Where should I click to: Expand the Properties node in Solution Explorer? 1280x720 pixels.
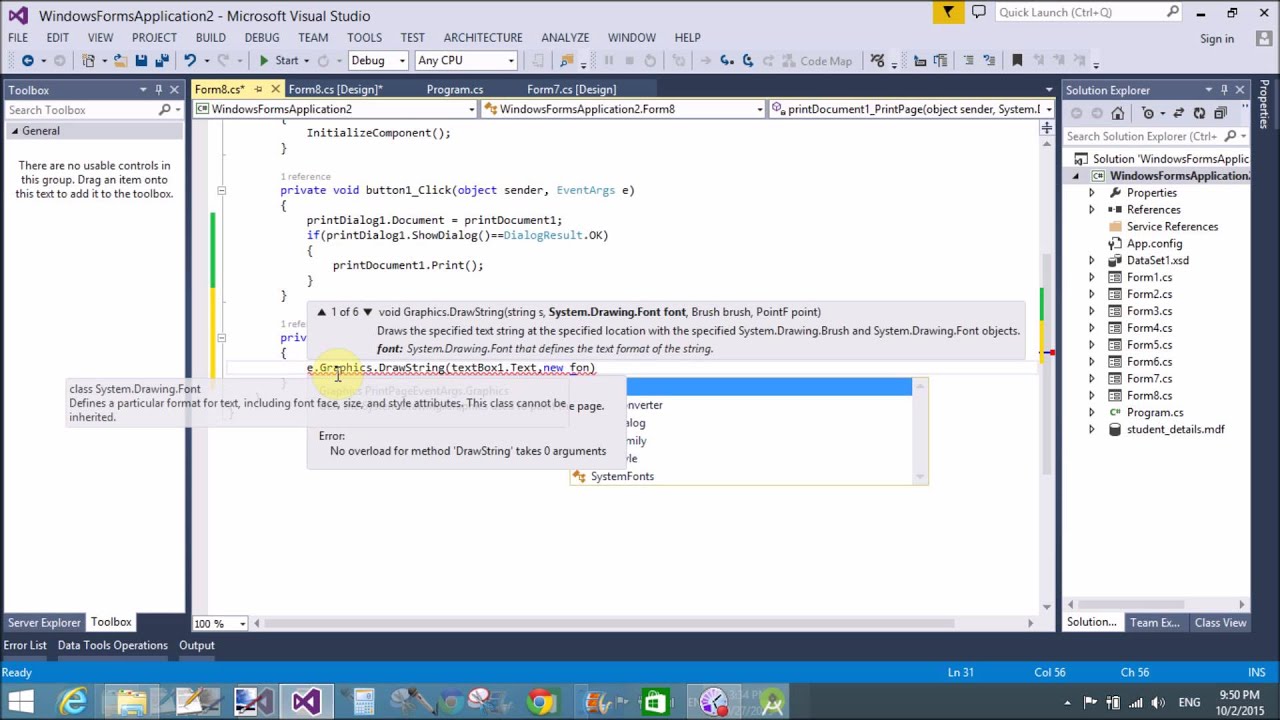coord(1091,193)
